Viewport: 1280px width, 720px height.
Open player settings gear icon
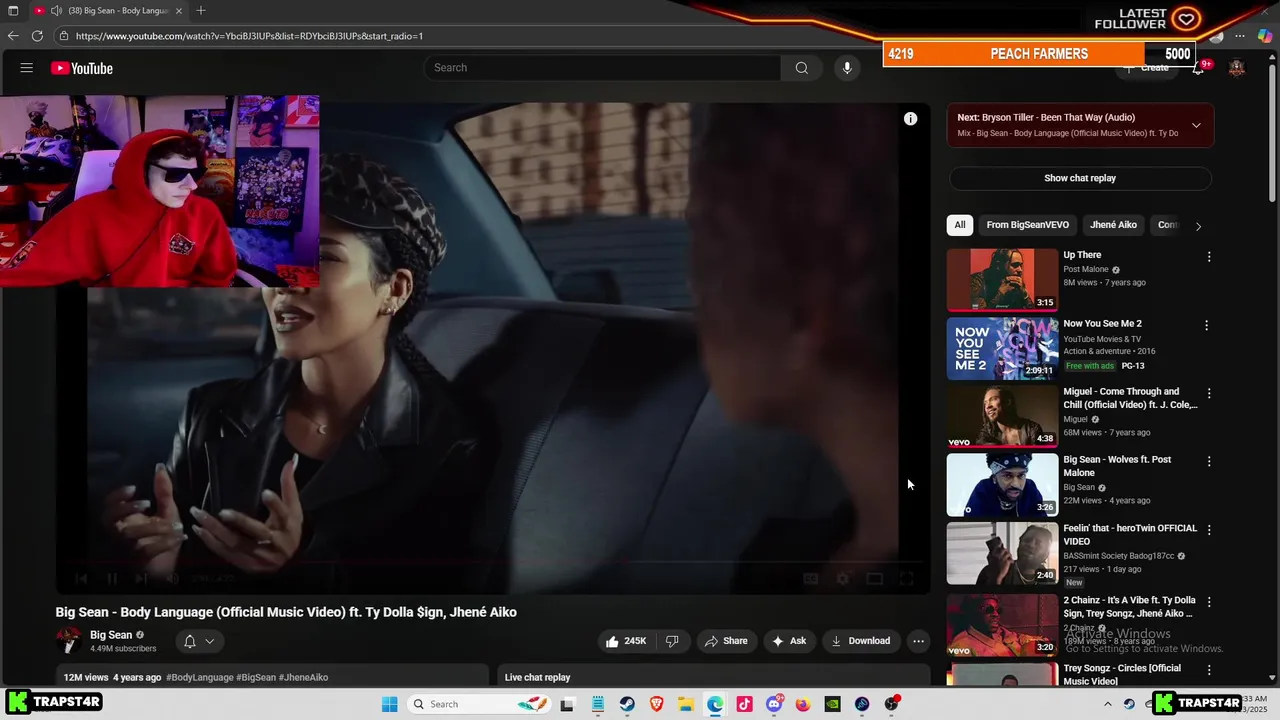(x=843, y=578)
